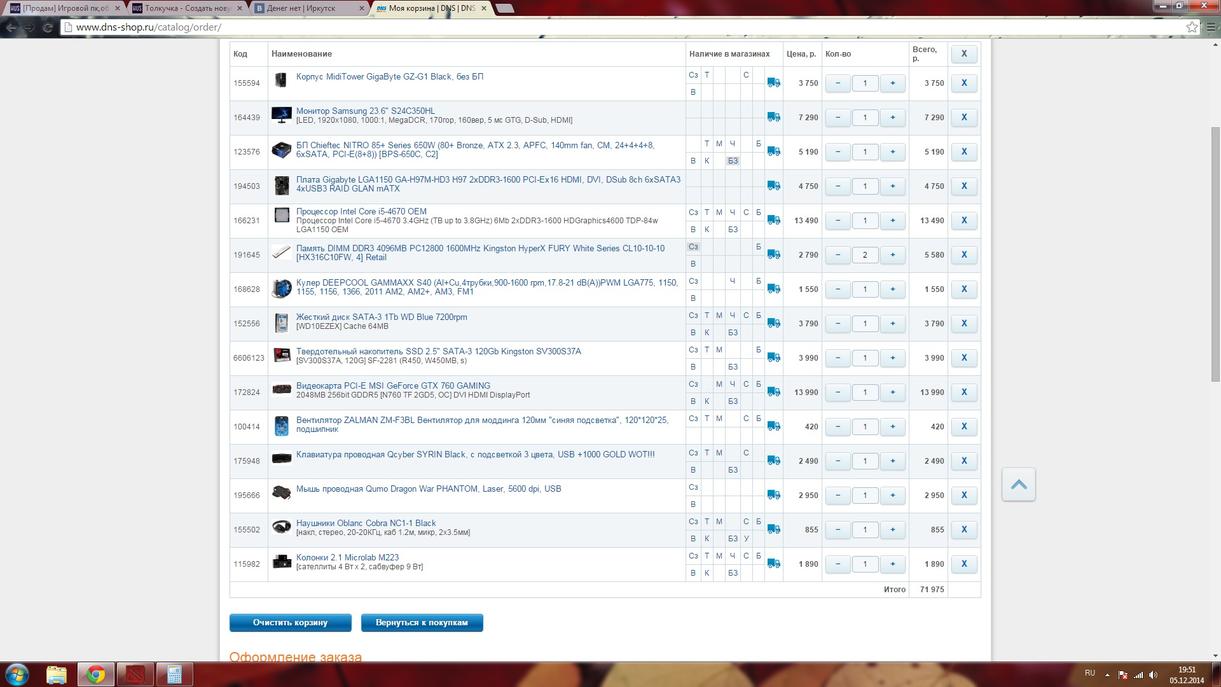
Task: Open link Жесткий диск SATA-3 1Tb WD Blue
Action: (381, 317)
